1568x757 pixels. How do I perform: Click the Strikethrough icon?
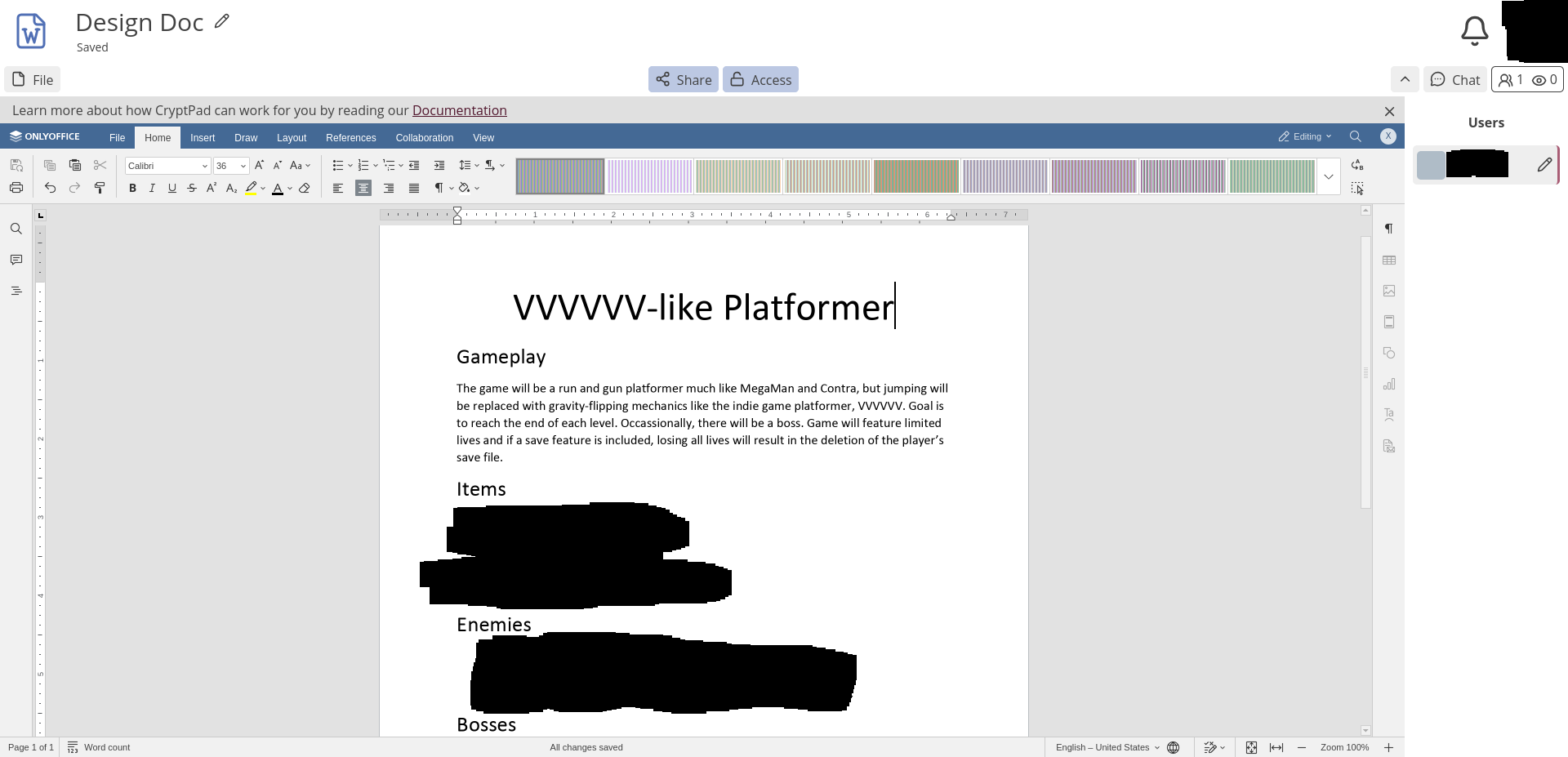pyautogui.click(x=192, y=189)
